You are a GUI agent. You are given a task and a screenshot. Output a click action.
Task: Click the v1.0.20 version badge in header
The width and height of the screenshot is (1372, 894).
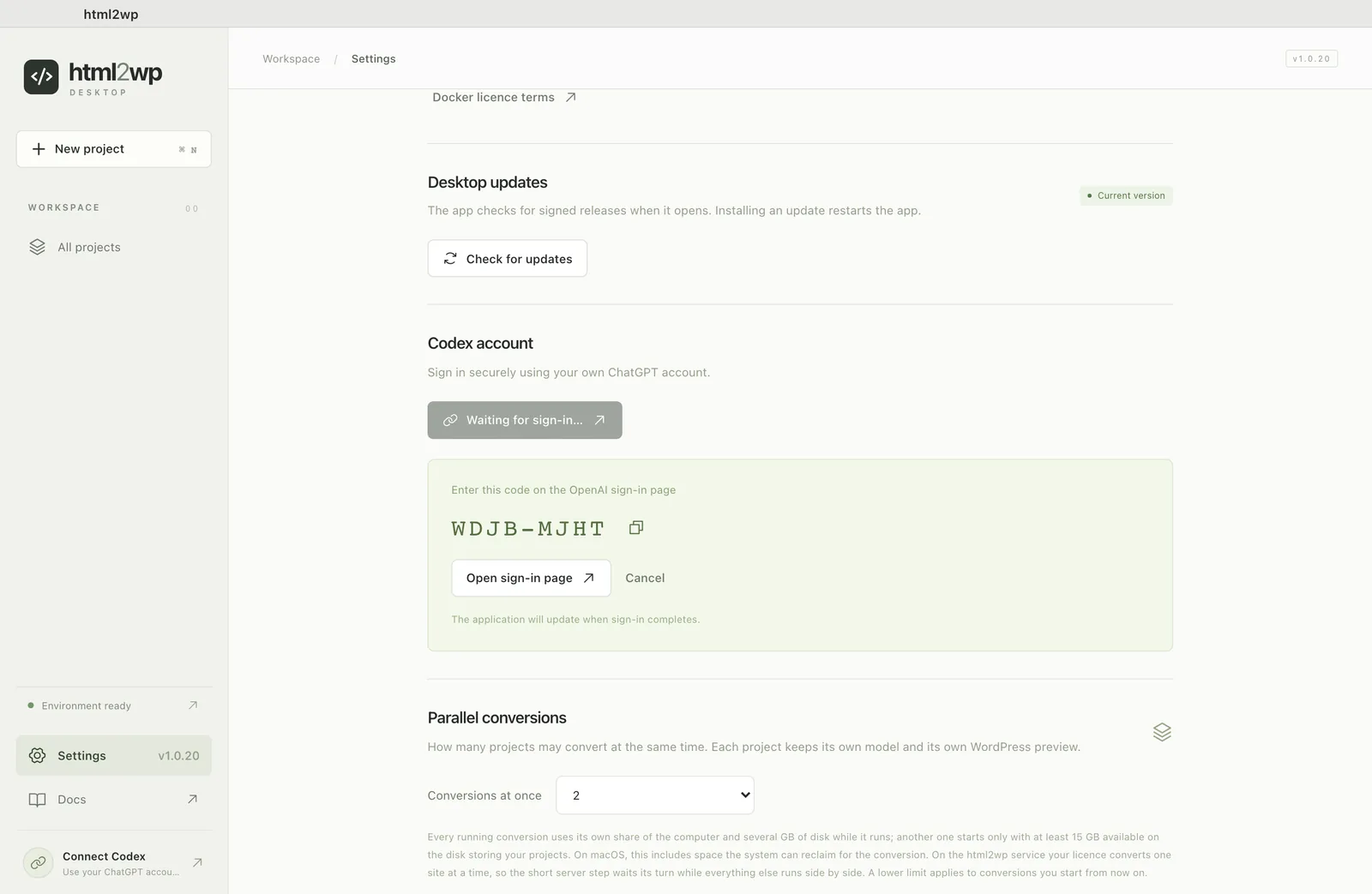1311,58
